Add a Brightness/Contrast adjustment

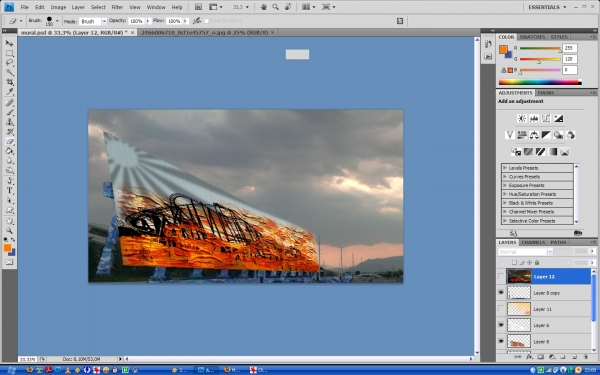point(522,118)
